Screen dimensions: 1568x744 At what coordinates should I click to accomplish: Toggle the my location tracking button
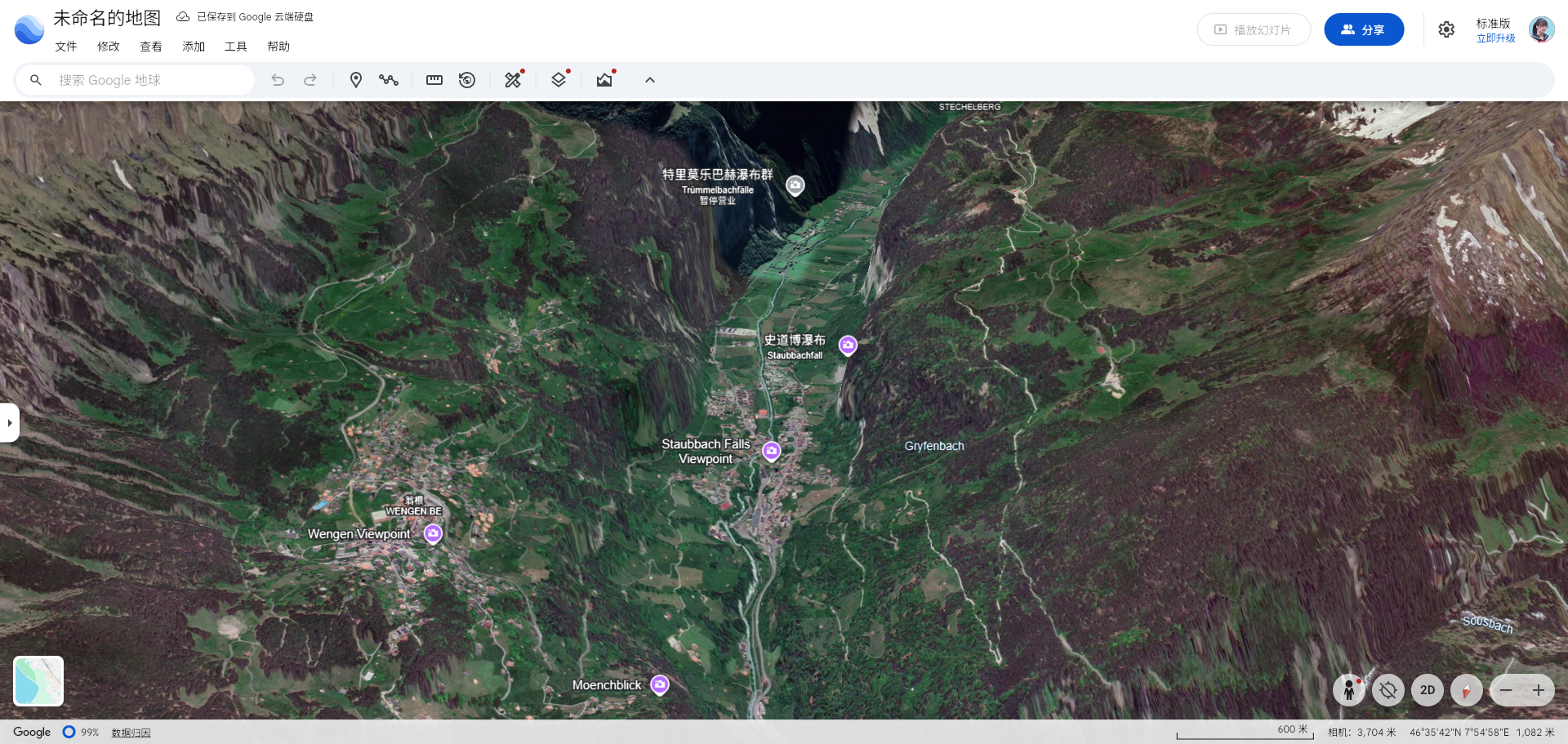pos(1388,690)
